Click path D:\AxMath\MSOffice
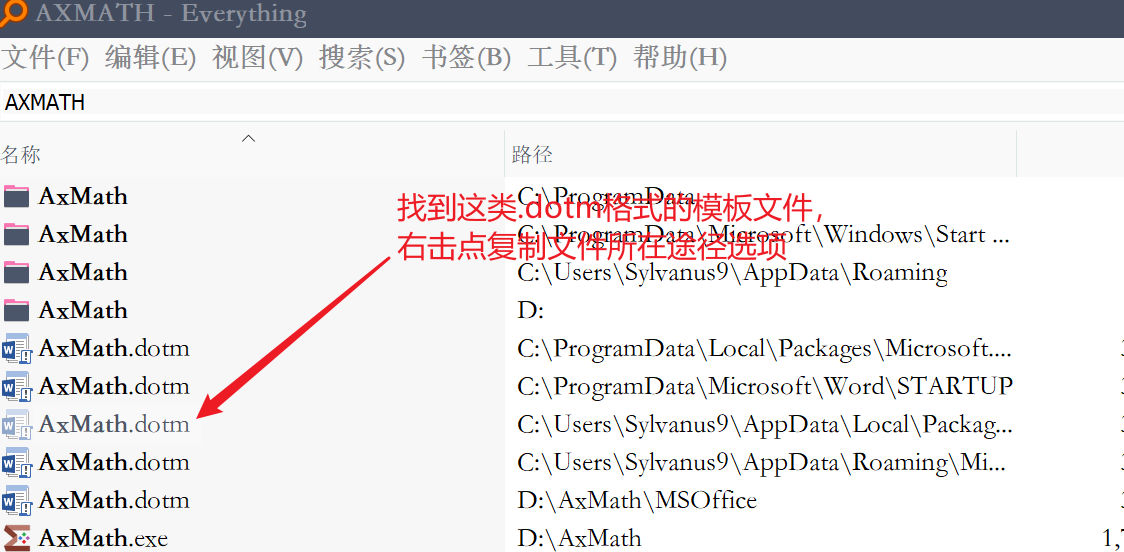The height and width of the screenshot is (552, 1124). click(x=637, y=500)
